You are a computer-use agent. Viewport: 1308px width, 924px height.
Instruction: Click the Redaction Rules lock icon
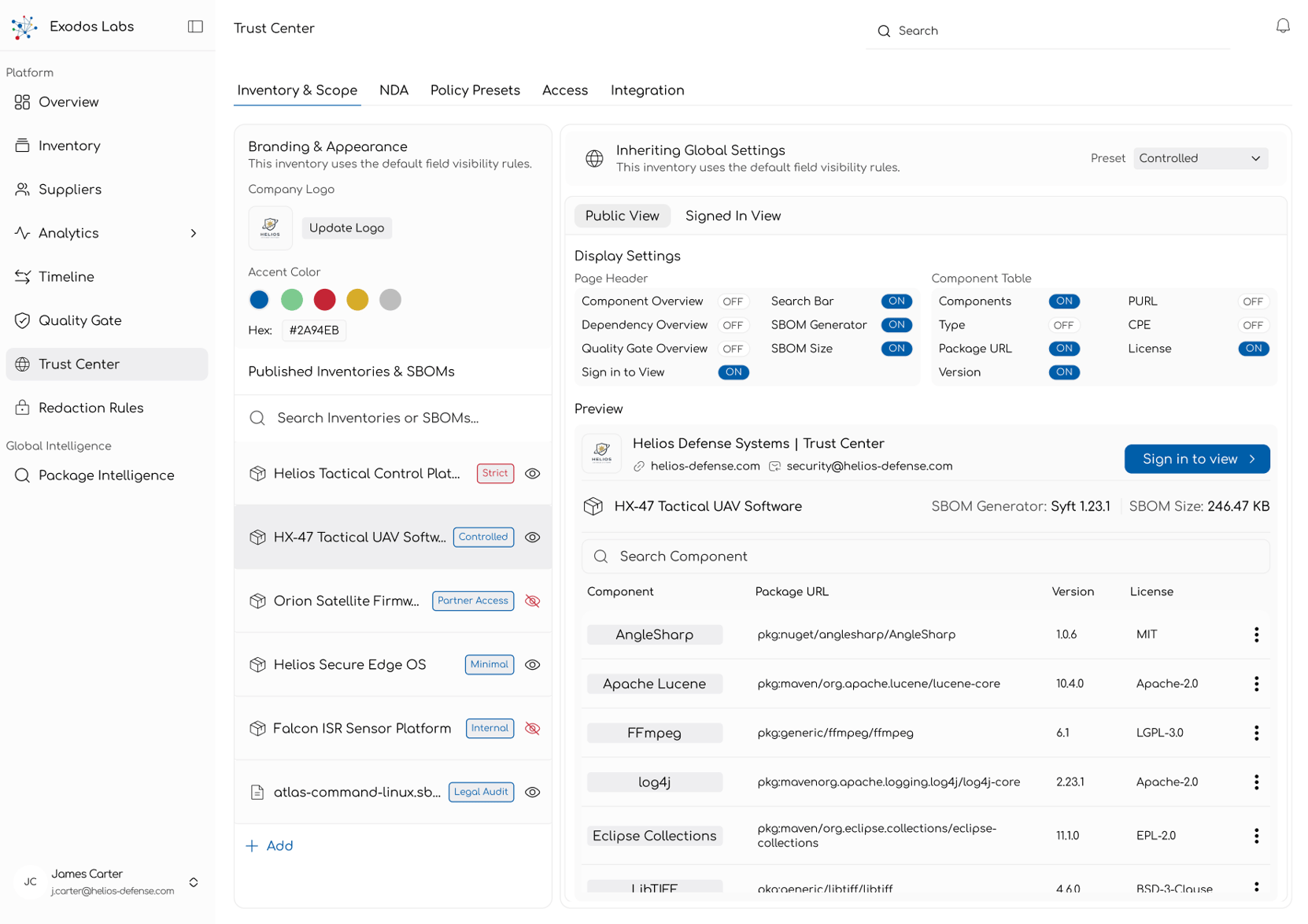[x=22, y=408]
